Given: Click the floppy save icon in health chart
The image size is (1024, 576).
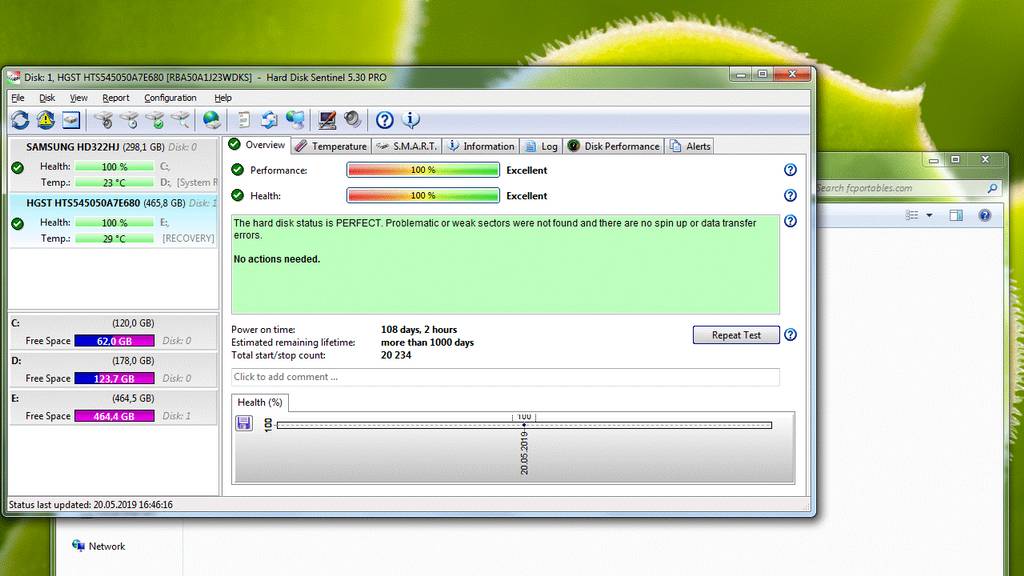Looking at the screenshot, I should click(244, 423).
